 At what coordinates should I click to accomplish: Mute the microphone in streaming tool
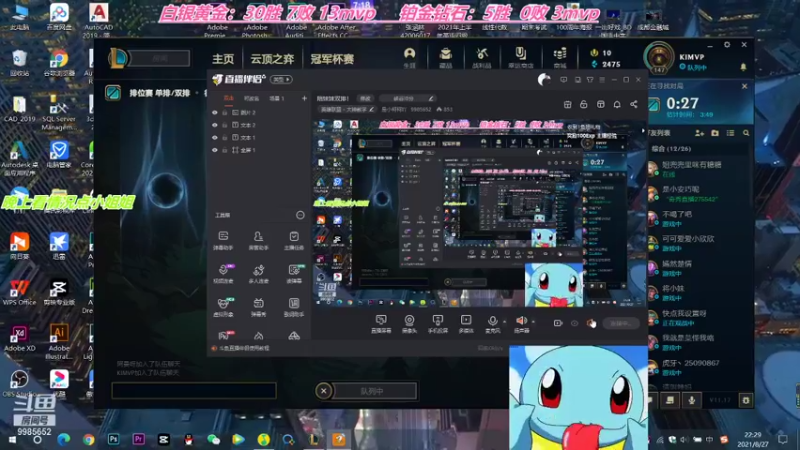pyautogui.click(x=492, y=324)
